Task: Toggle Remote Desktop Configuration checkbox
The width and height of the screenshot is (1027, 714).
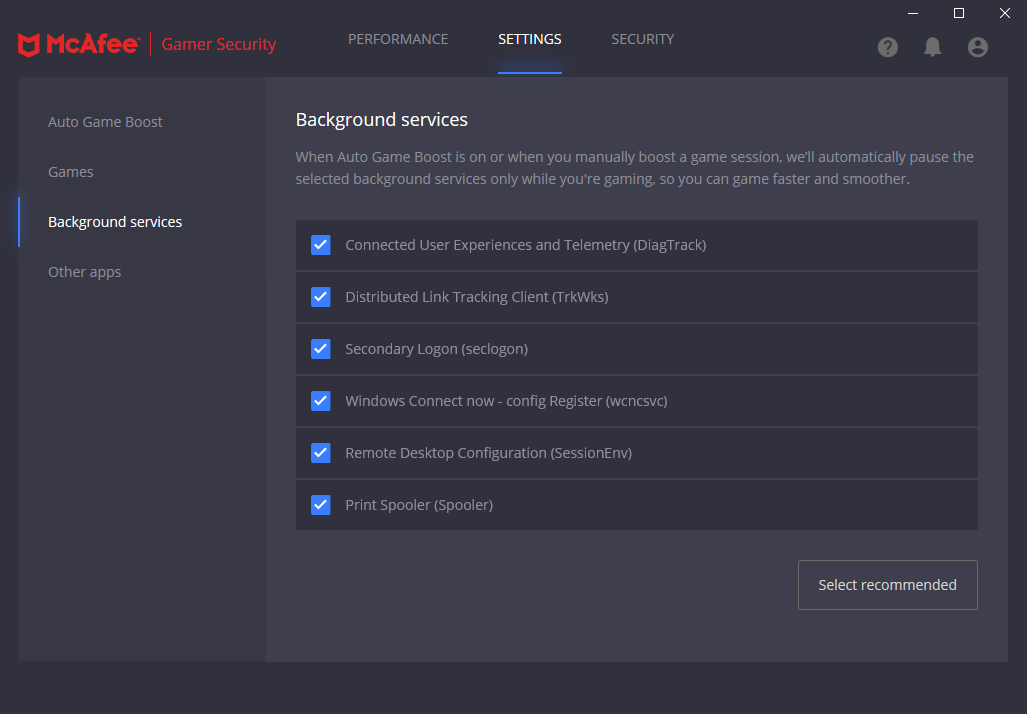Action: pyautogui.click(x=321, y=453)
